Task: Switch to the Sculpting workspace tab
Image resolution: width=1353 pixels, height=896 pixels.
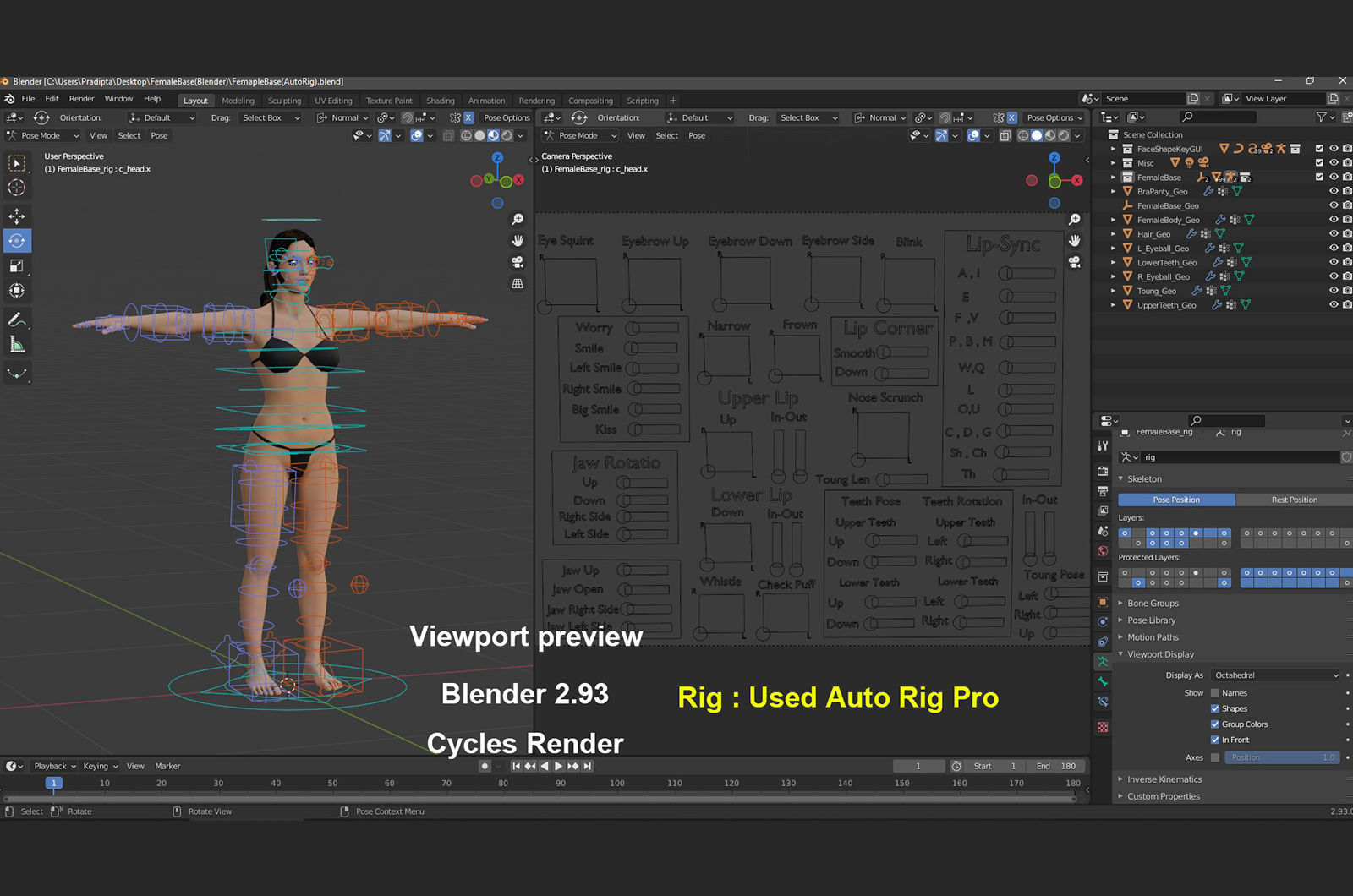Action: click(284, 101)
